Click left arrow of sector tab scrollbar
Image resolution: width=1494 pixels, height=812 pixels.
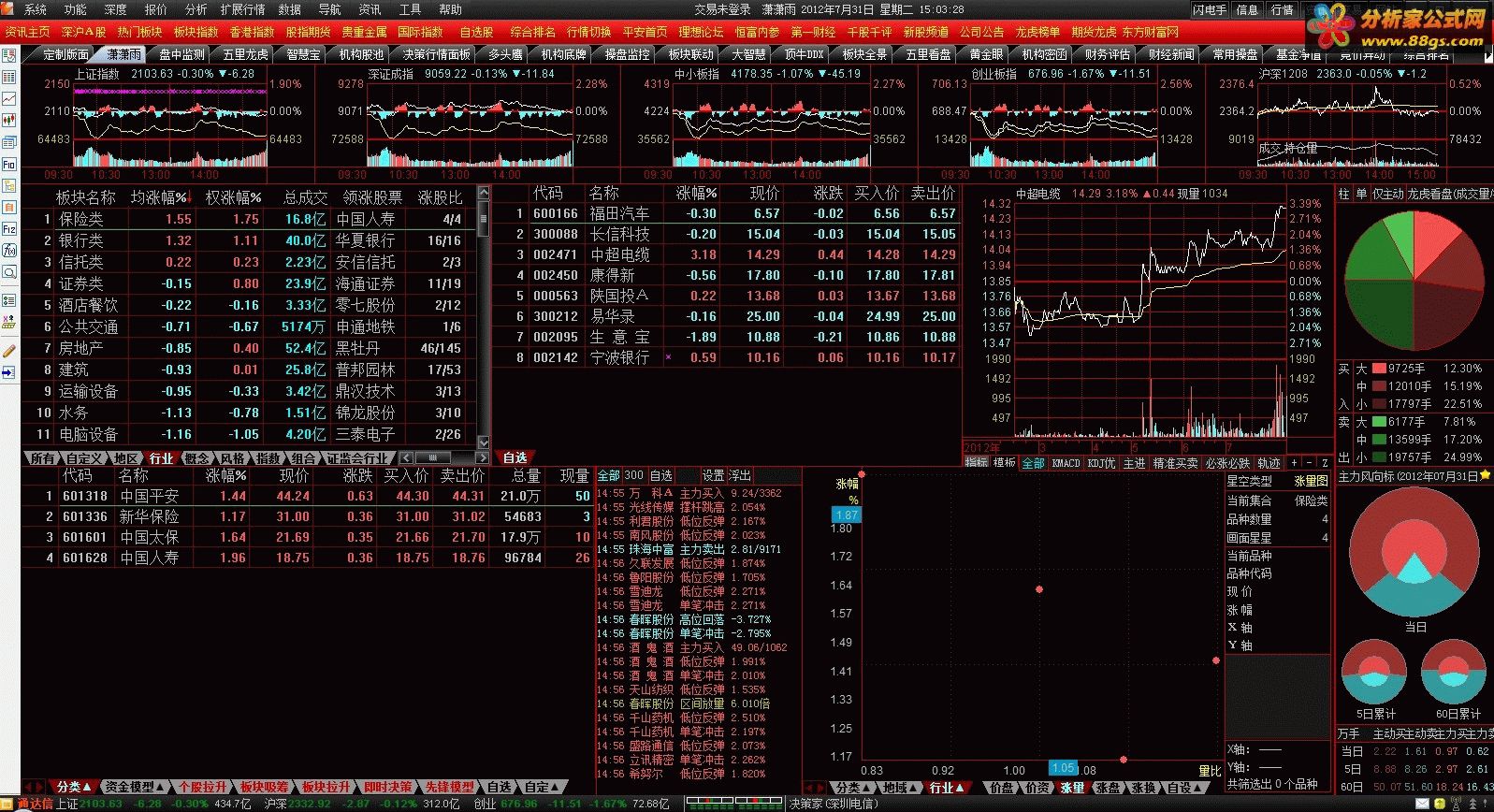pos(405,458)
